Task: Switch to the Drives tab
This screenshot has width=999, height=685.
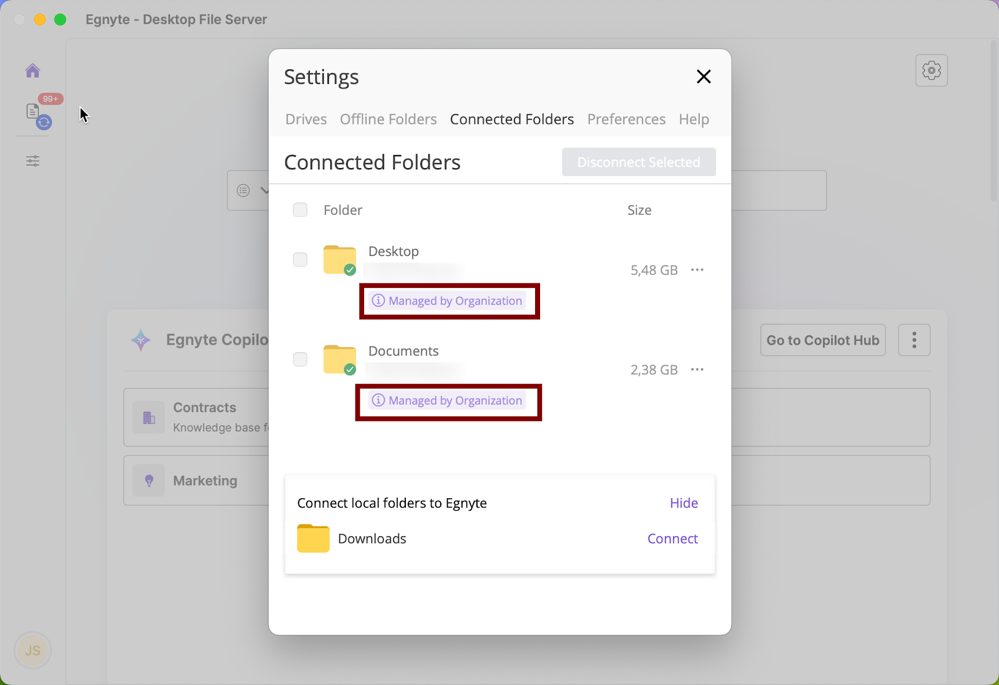Action: tap(306, 119)
